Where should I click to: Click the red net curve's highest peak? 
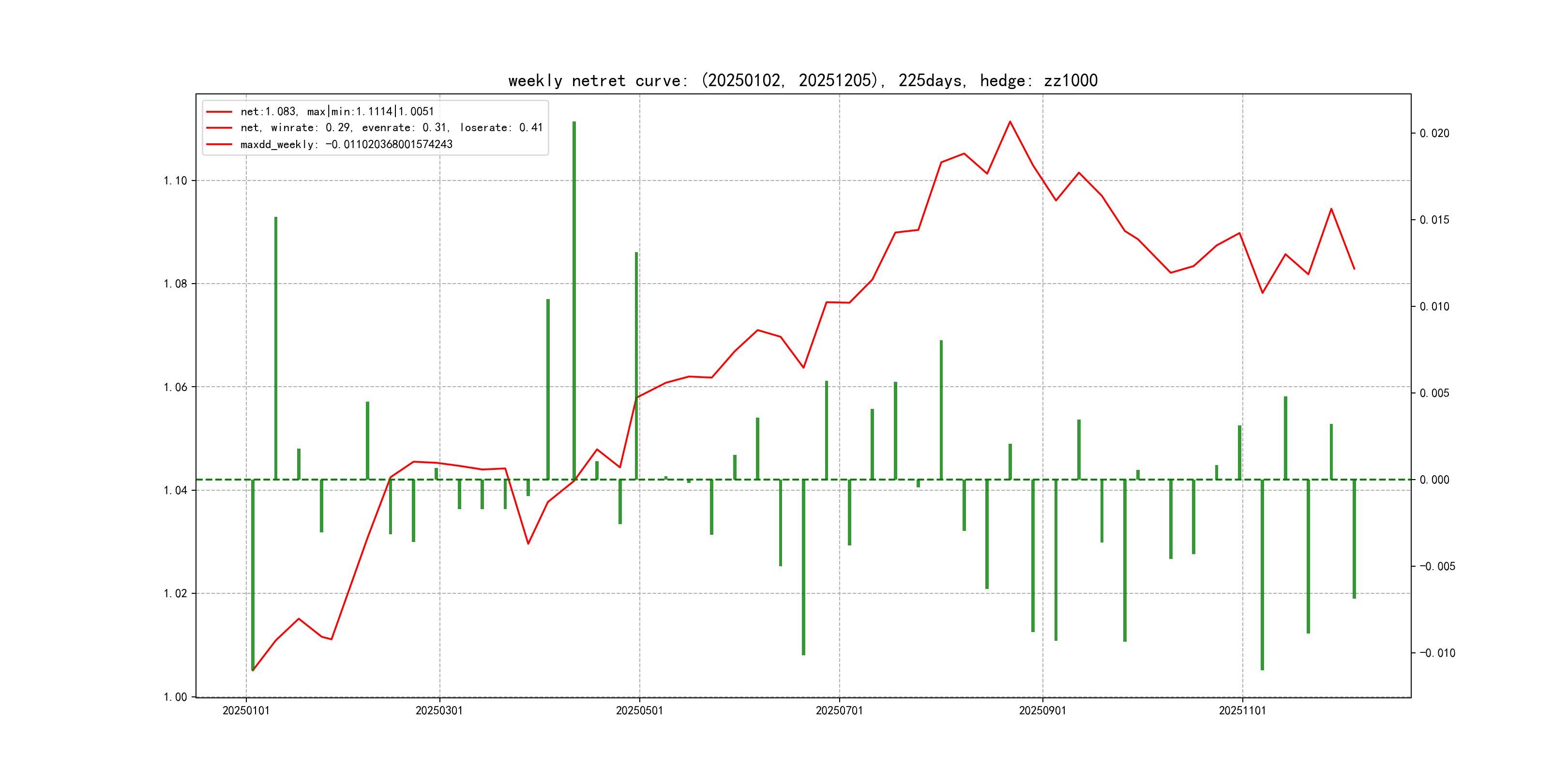(x=1010, y=122)
